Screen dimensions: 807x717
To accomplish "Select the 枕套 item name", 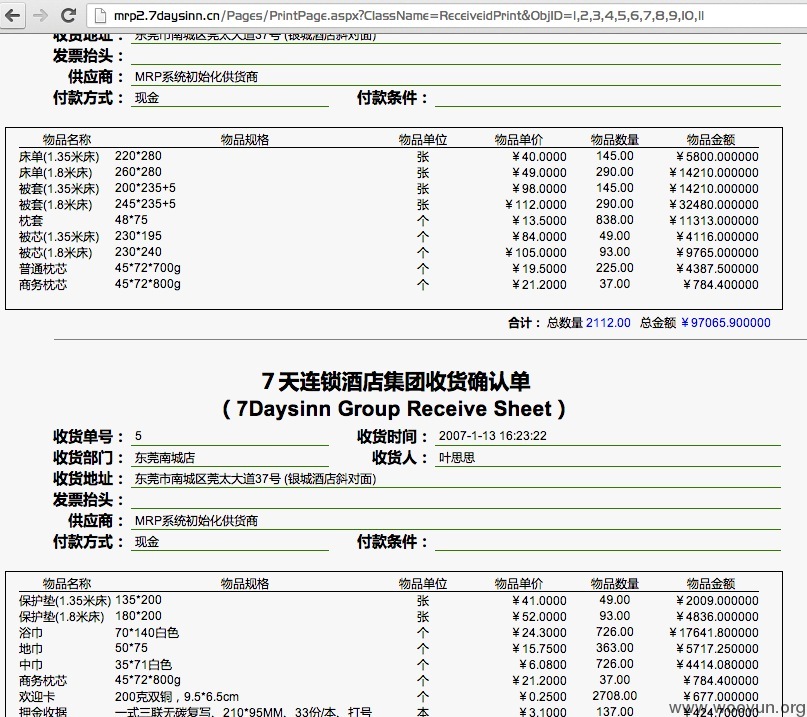I will (x=31, y=220).
